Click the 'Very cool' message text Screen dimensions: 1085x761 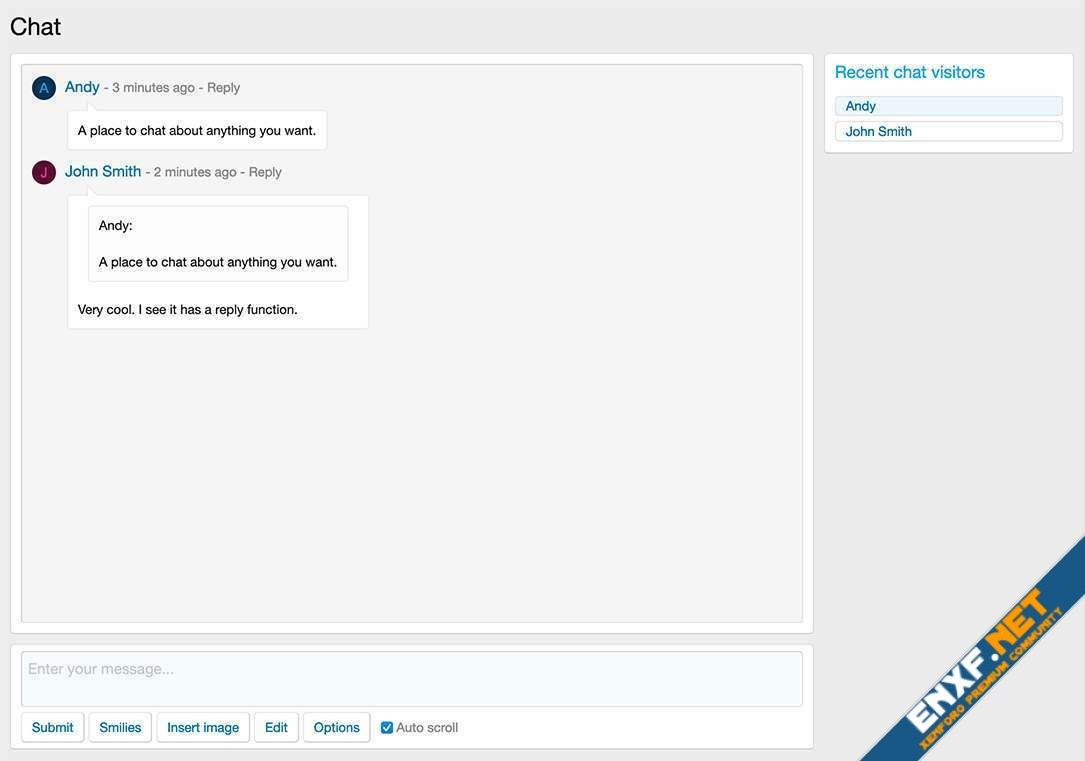[x=188, y=310]
